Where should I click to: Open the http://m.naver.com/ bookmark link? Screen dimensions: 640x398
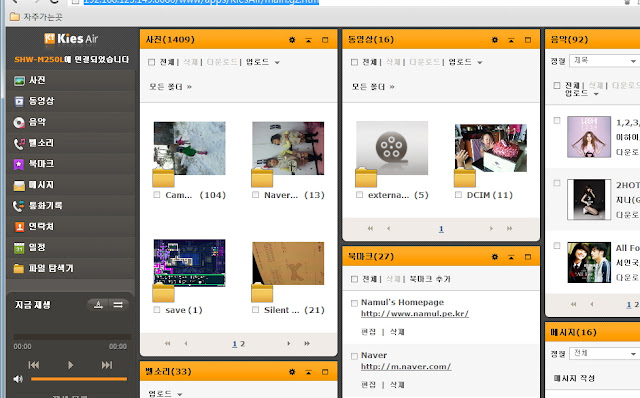tap(406, 367)
